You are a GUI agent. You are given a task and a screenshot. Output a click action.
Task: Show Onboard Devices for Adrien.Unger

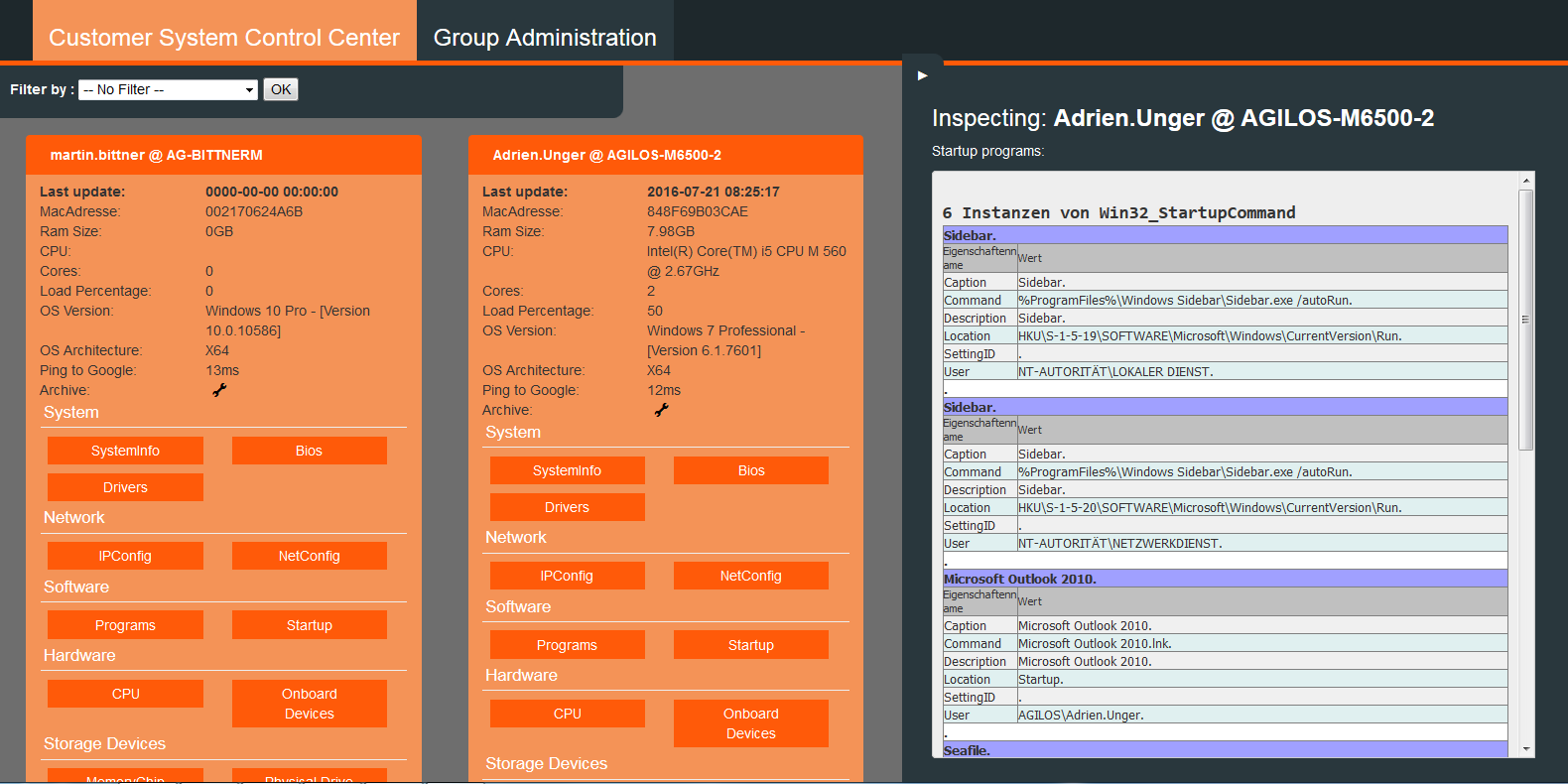point(751,723)
